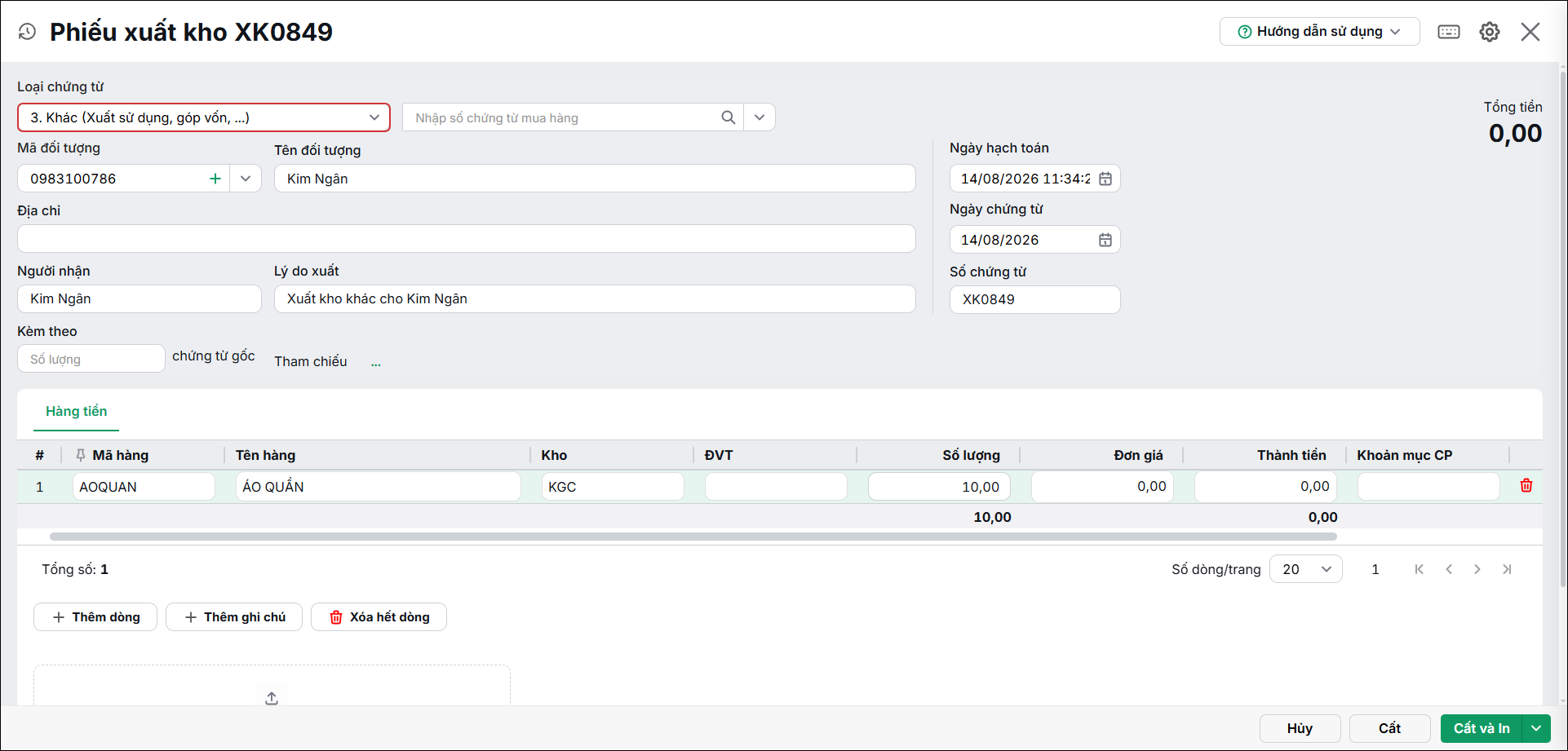This screenshot has height=751, width=1568.
Task: Expand Loại chứng từ dropdown
Action: point(374,117)
